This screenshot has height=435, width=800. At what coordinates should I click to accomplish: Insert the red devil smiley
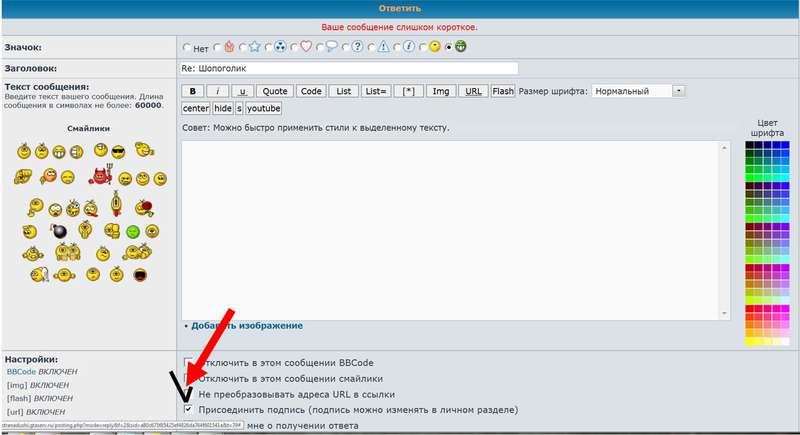[x=99, y=177]
